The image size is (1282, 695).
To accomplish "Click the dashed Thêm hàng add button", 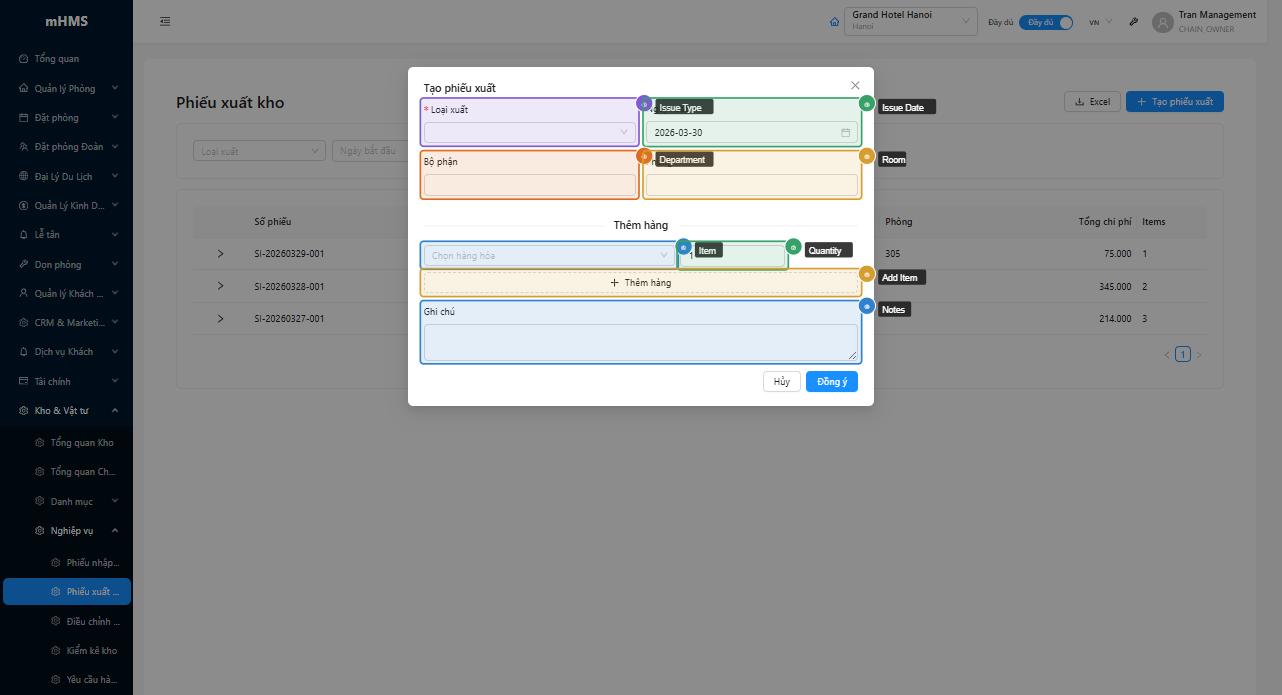I will 640,283.
